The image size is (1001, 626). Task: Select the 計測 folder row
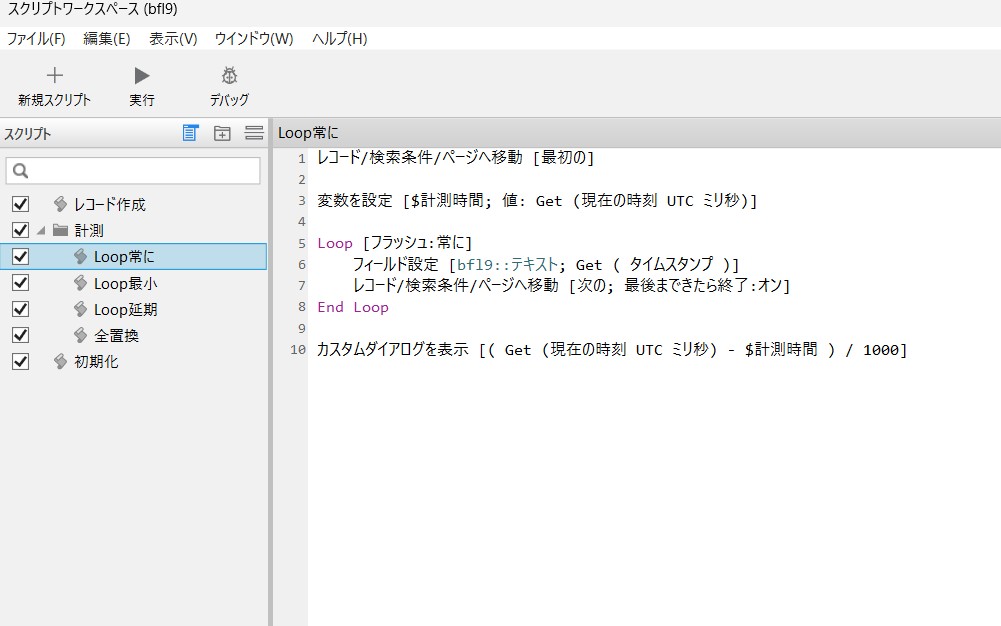point(133,230)
